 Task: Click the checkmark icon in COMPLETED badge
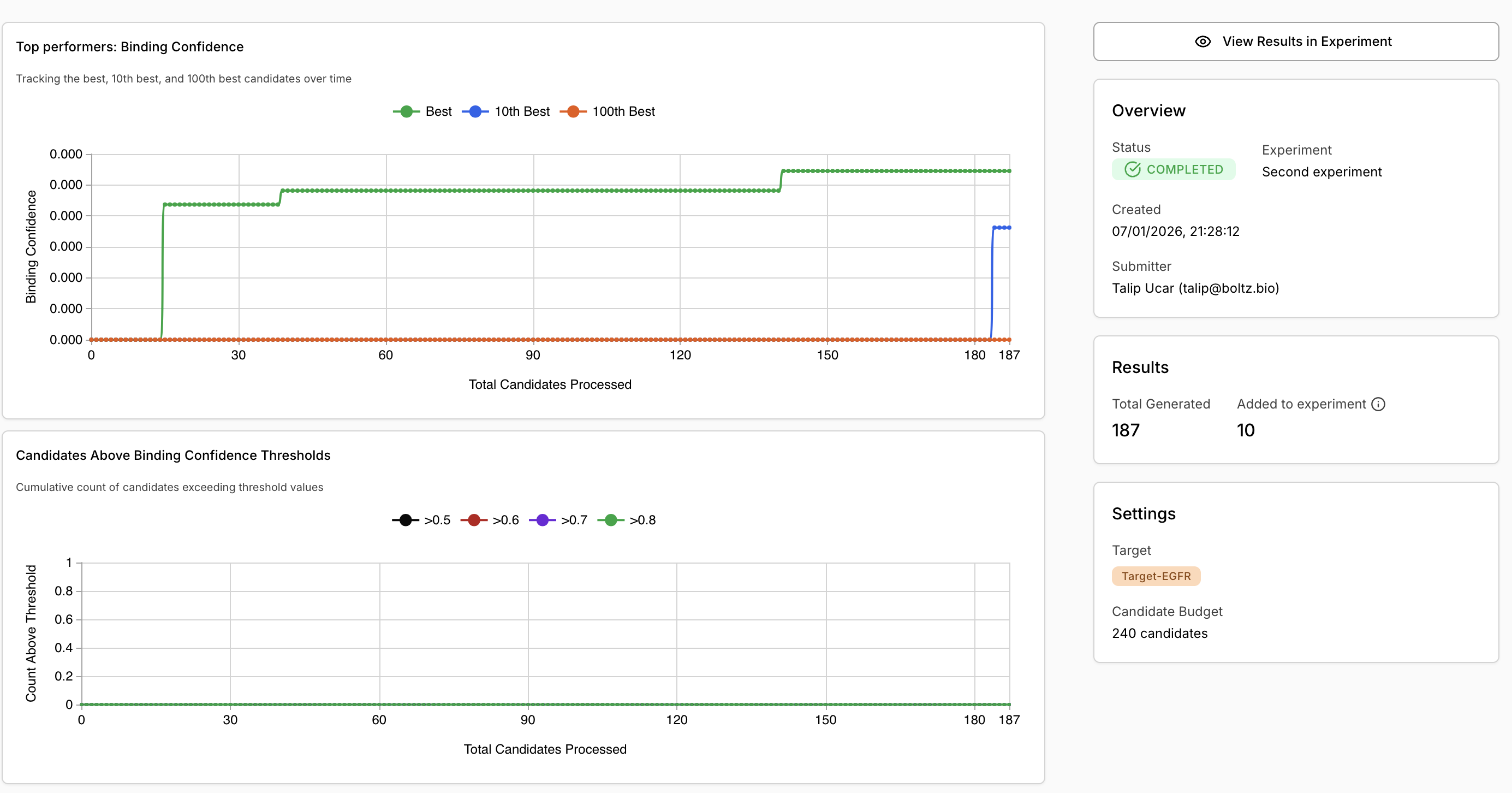pyautogui.click(x=1132, y=169)
